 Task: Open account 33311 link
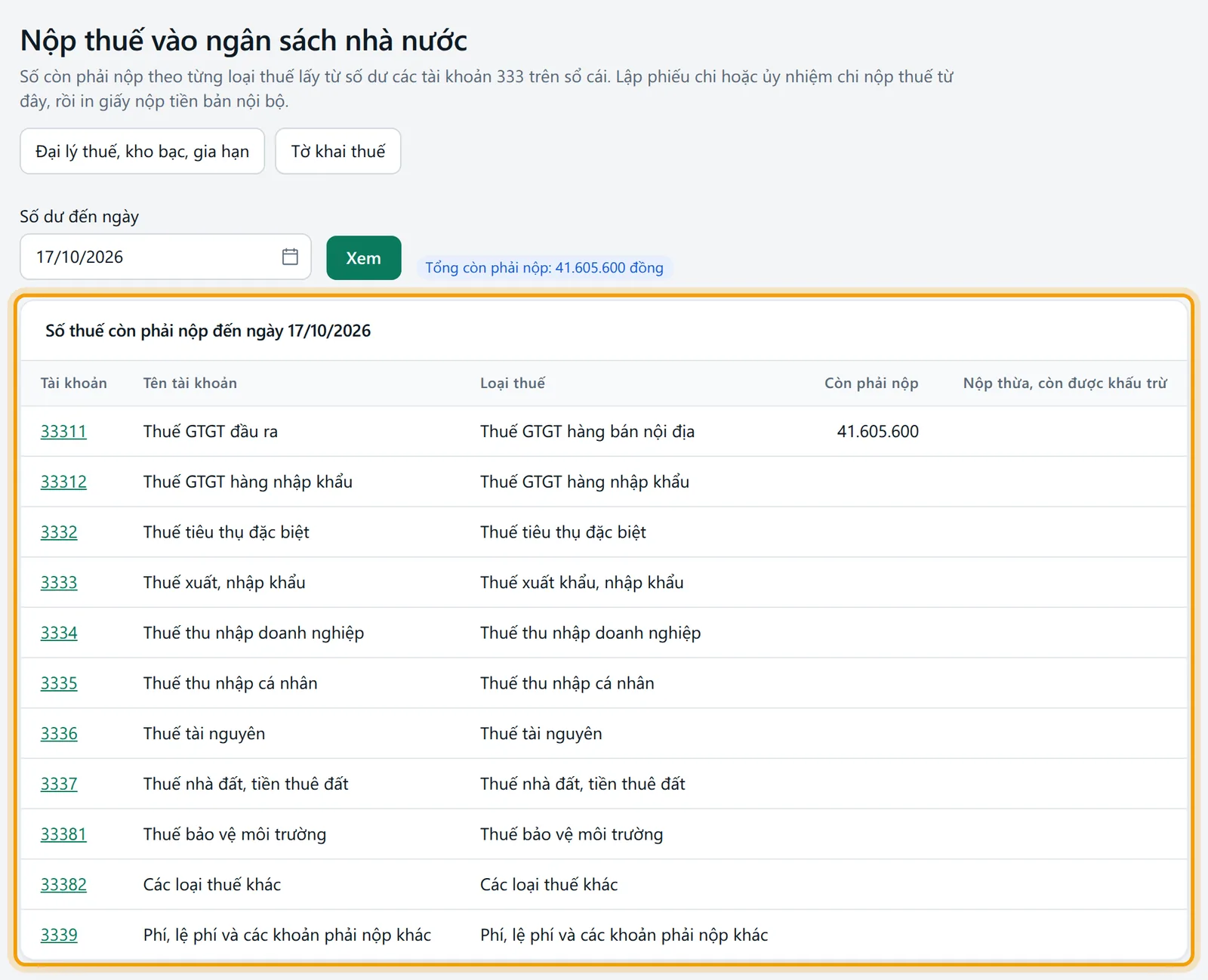pos(63,431)
